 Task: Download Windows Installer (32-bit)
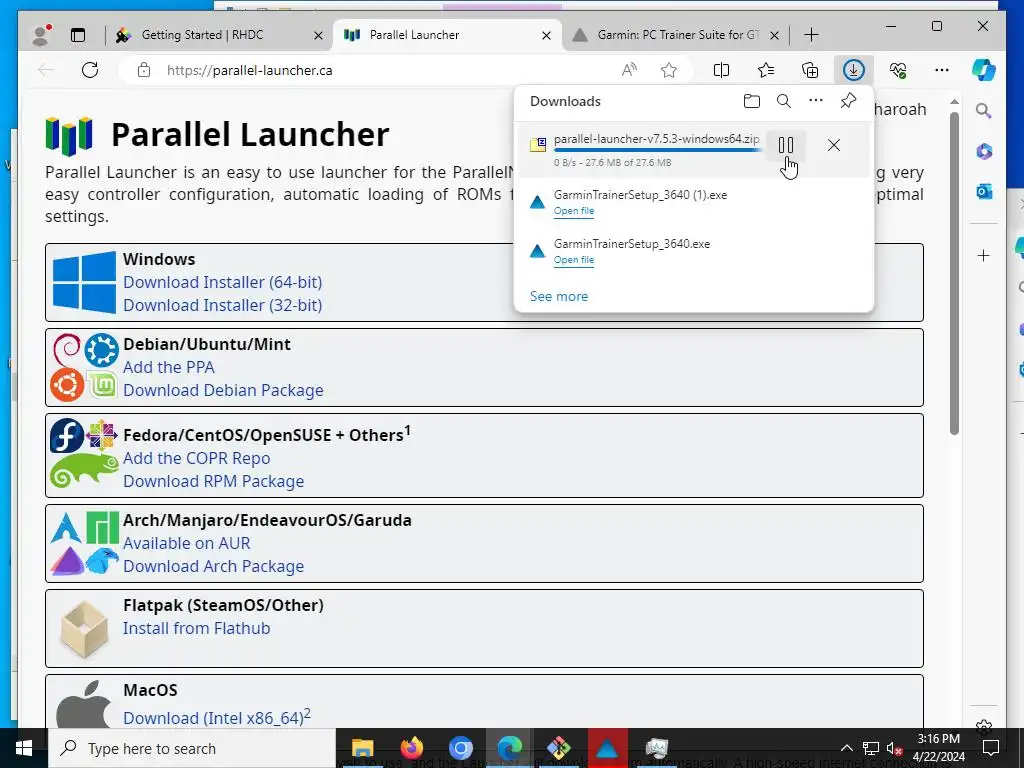pyautogui.click(x=223, y=305)
